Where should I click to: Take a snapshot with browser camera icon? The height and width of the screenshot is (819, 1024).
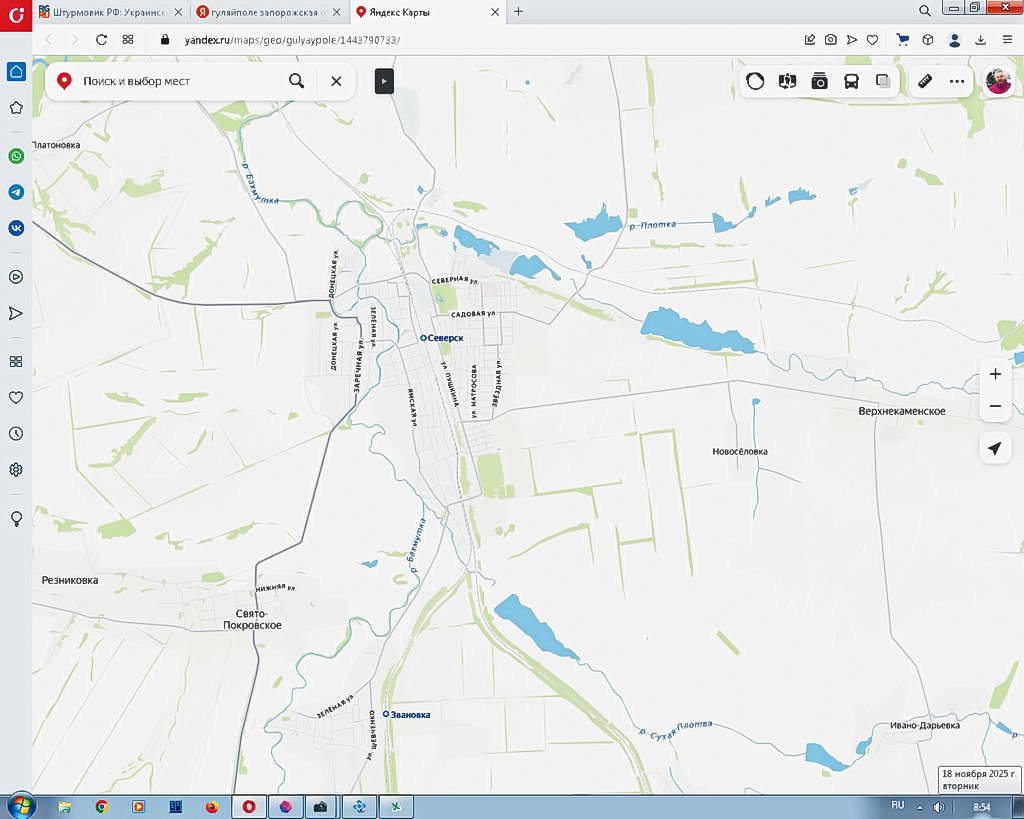[x=830, y=39]
